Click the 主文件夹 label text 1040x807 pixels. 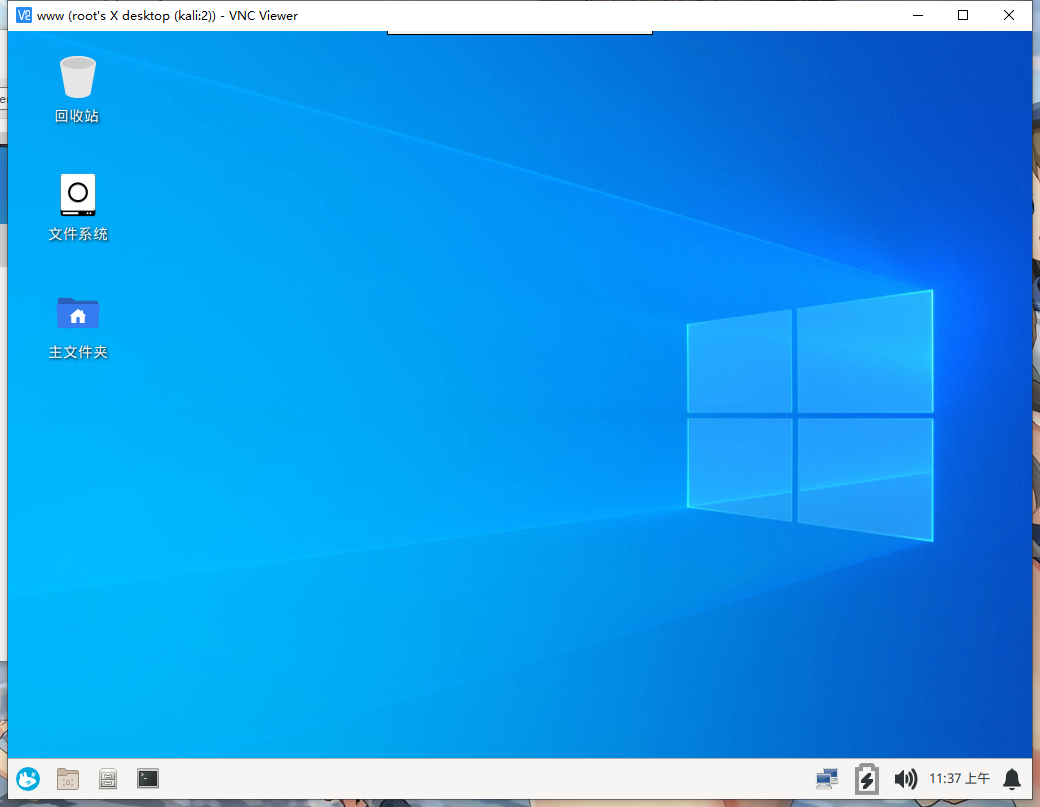78,352
